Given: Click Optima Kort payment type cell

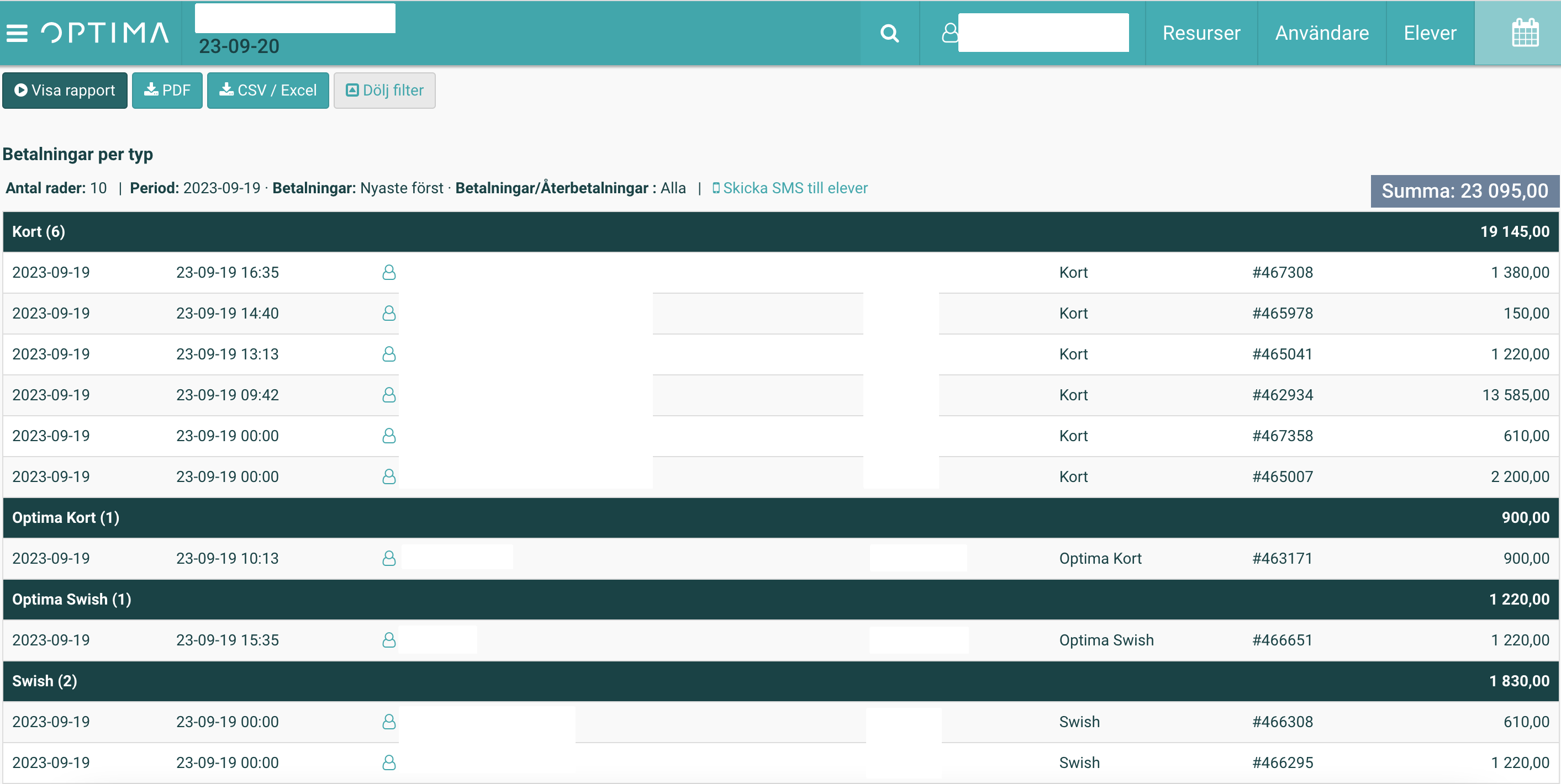Looking at the screenshot, I should click(x=1100, y=558).
